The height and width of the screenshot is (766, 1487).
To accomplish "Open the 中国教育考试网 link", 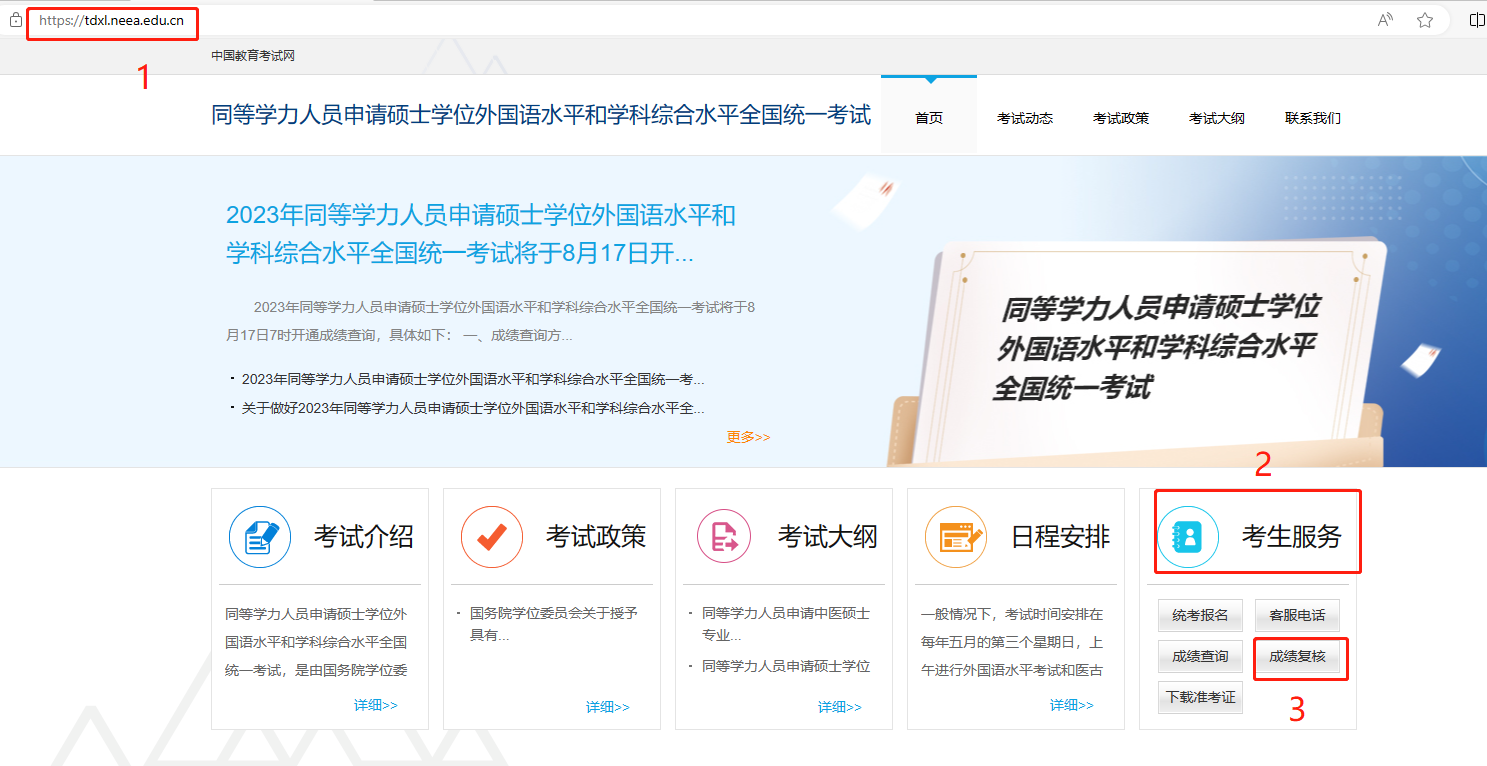I will tap(253, 56).
